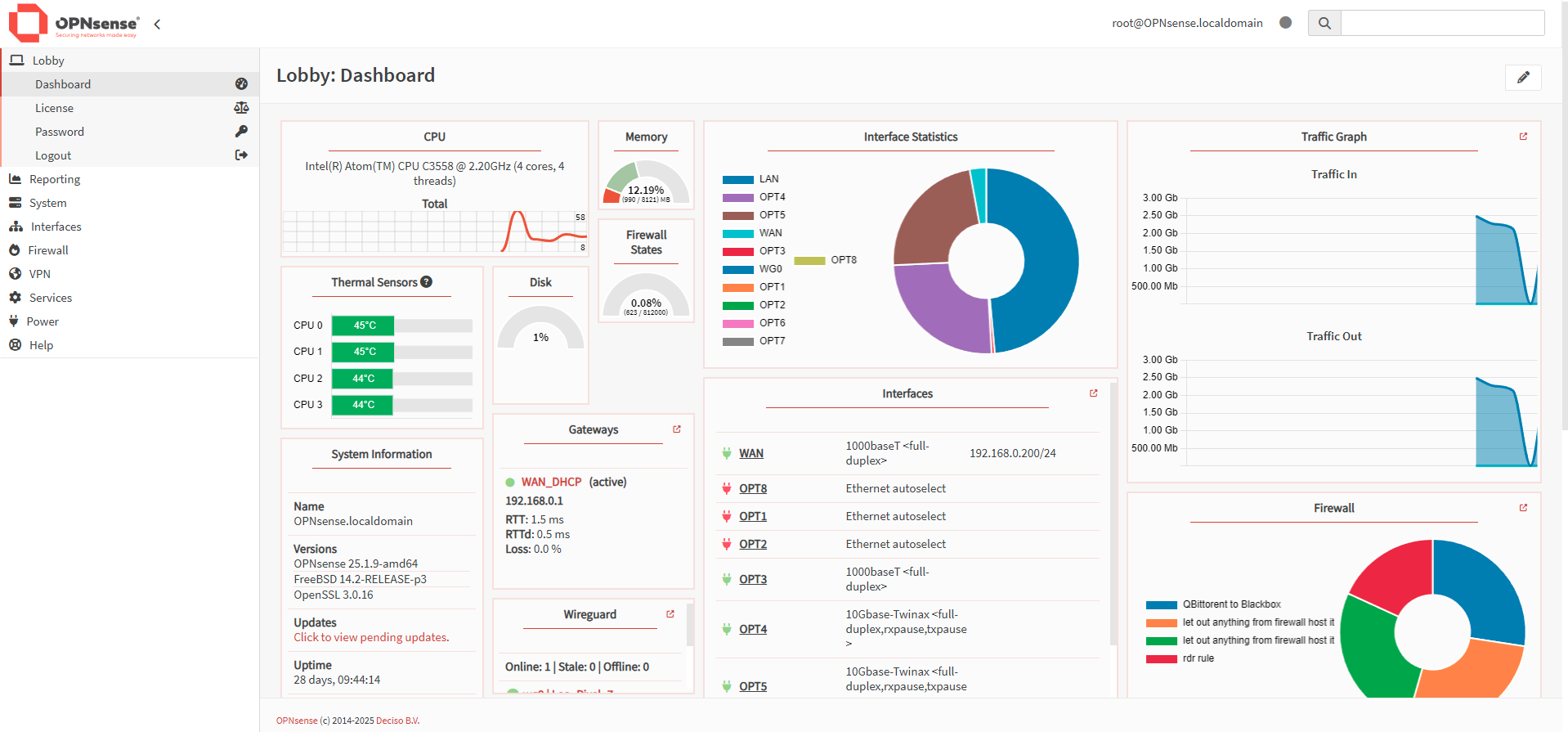Open the WAN_DHCP gateway link
Screen dimensions: 1568x732
pyautogui.click(x=552, y=482)
